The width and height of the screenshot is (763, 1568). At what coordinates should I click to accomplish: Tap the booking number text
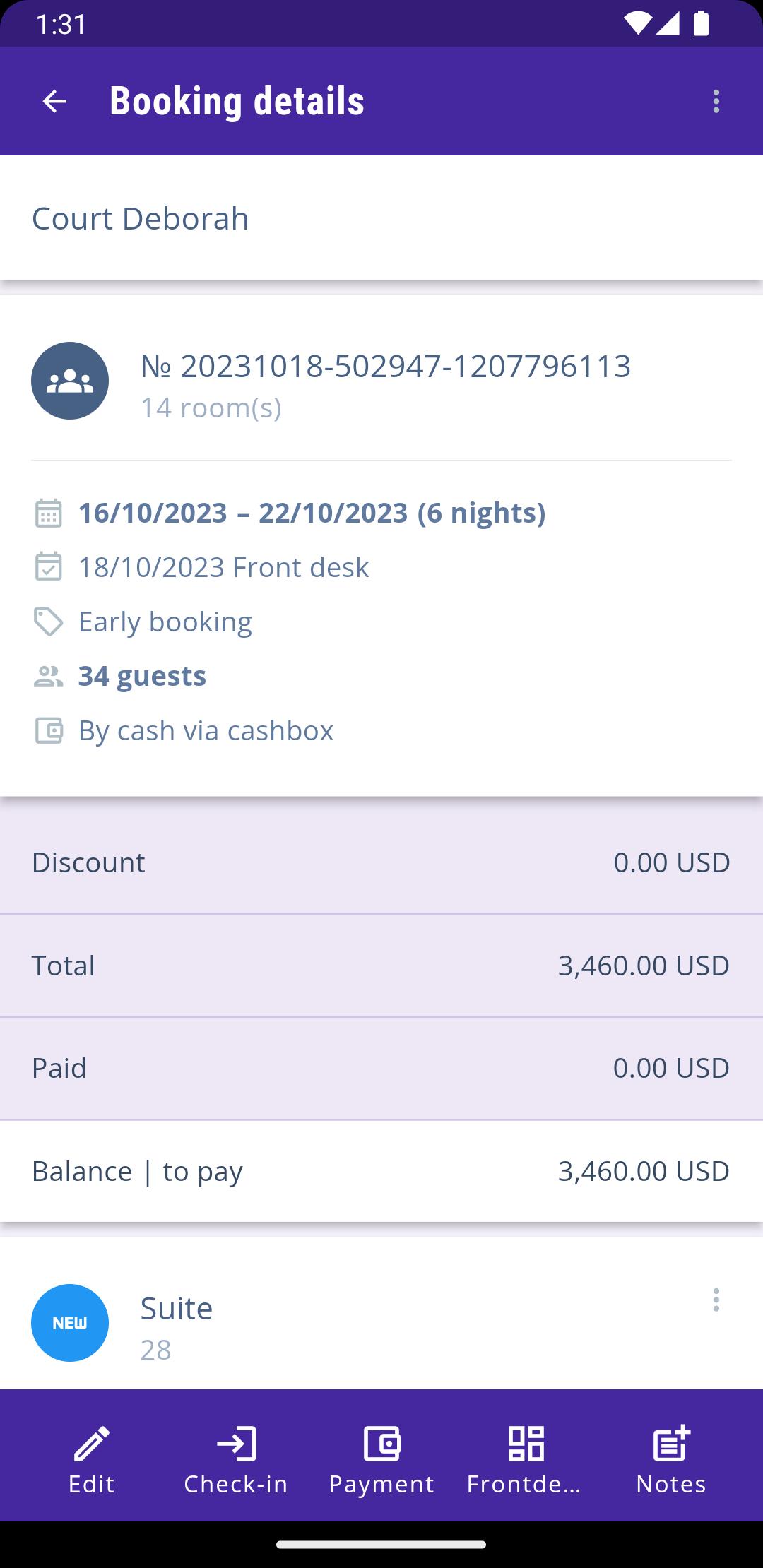click(386, 366)
